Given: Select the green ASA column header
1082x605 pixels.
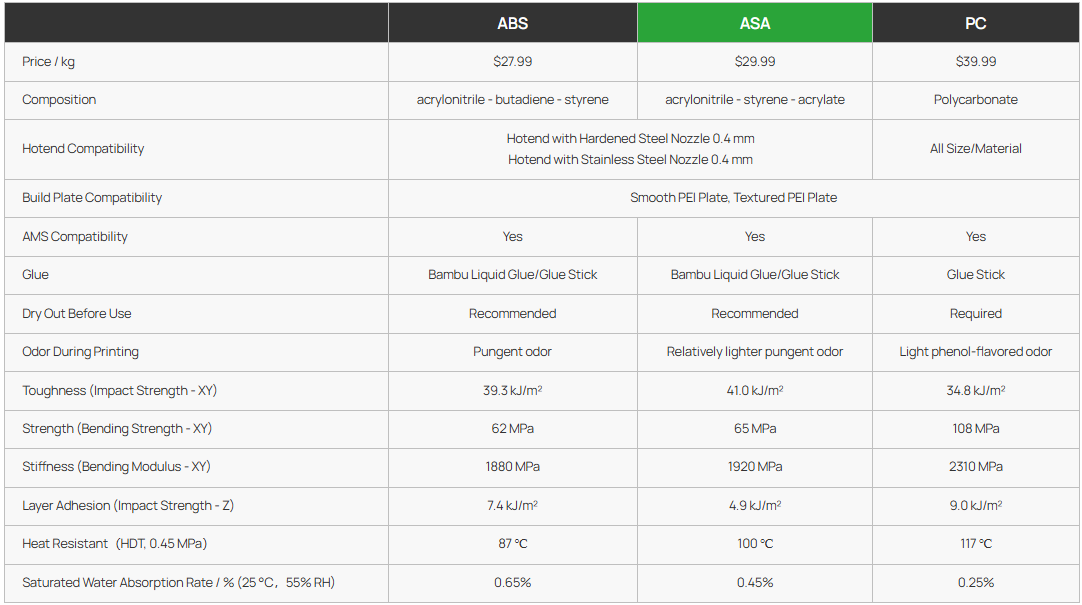Looking at the screenshot, I should [755, 23].
